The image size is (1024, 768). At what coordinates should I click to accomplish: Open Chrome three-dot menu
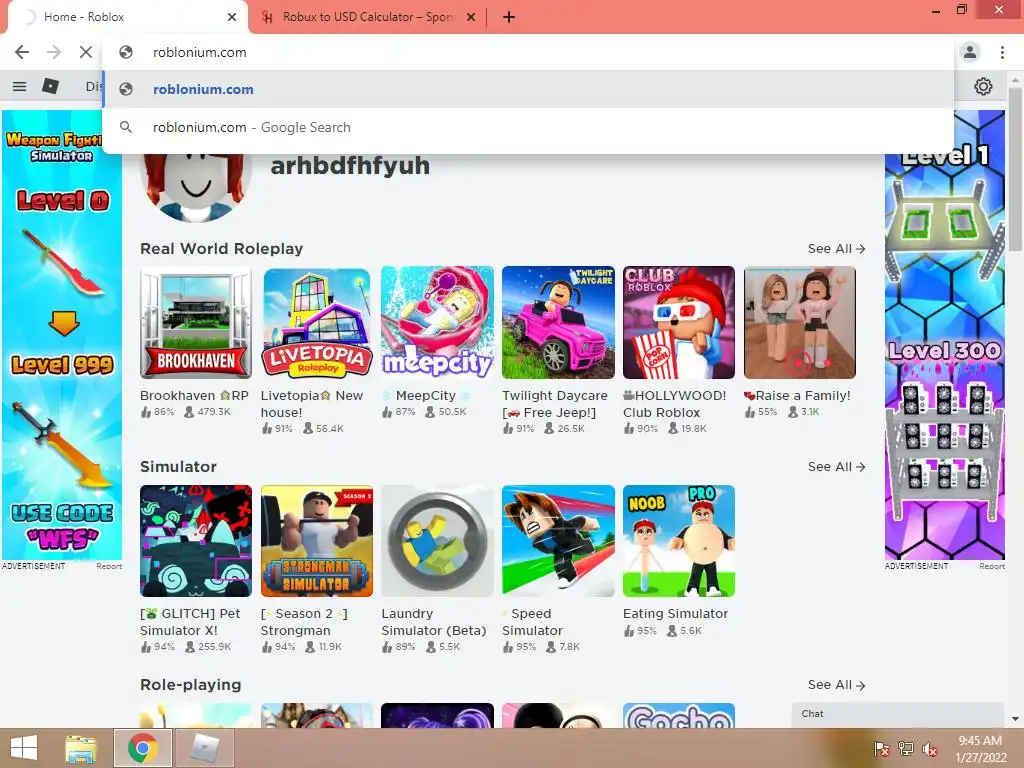point(1002,52)
